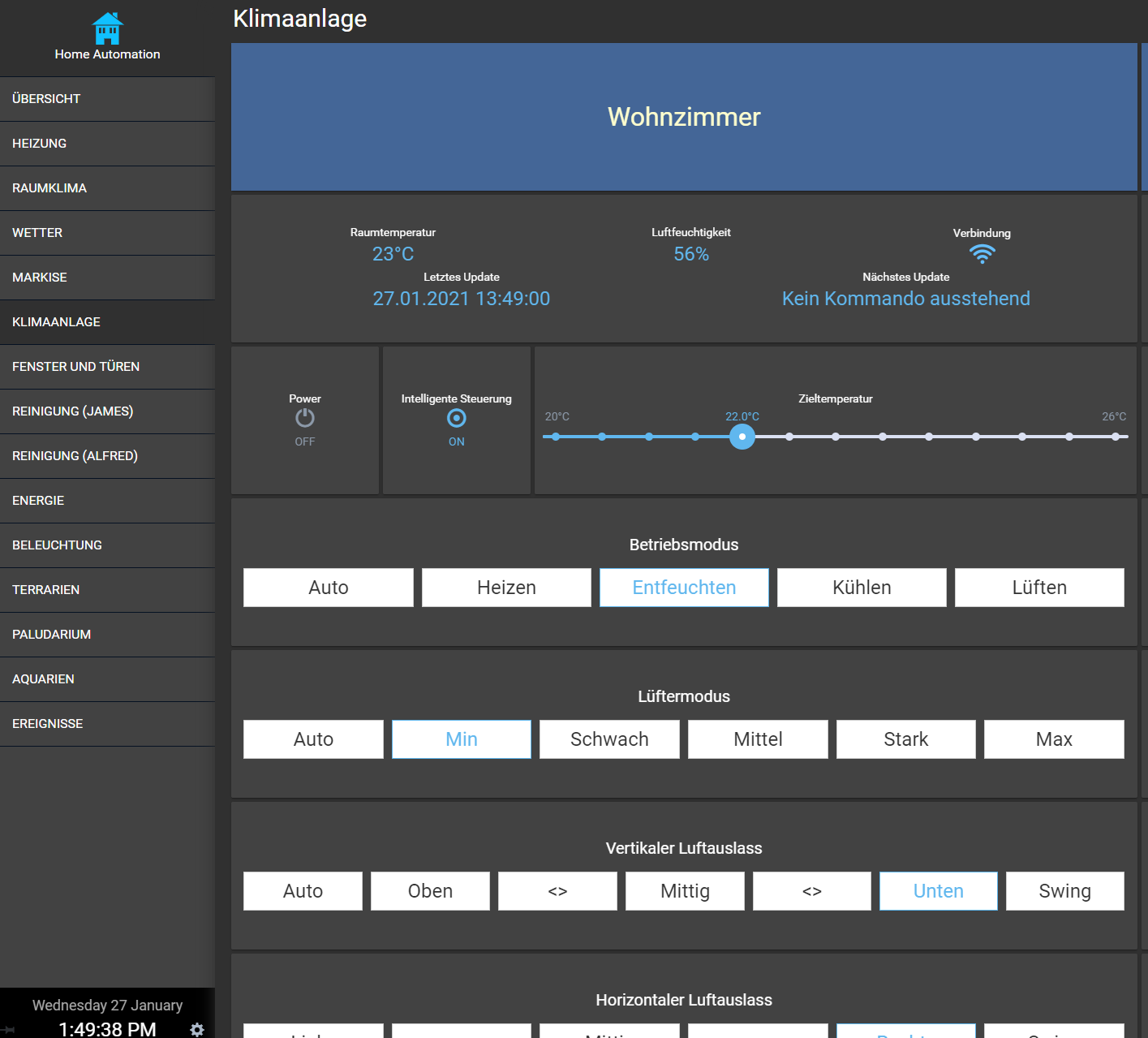Image resolution: width=1148 pixels, height=1038 pixels.
Task: Go to the Aquarien page
Action: click(107, 679)
